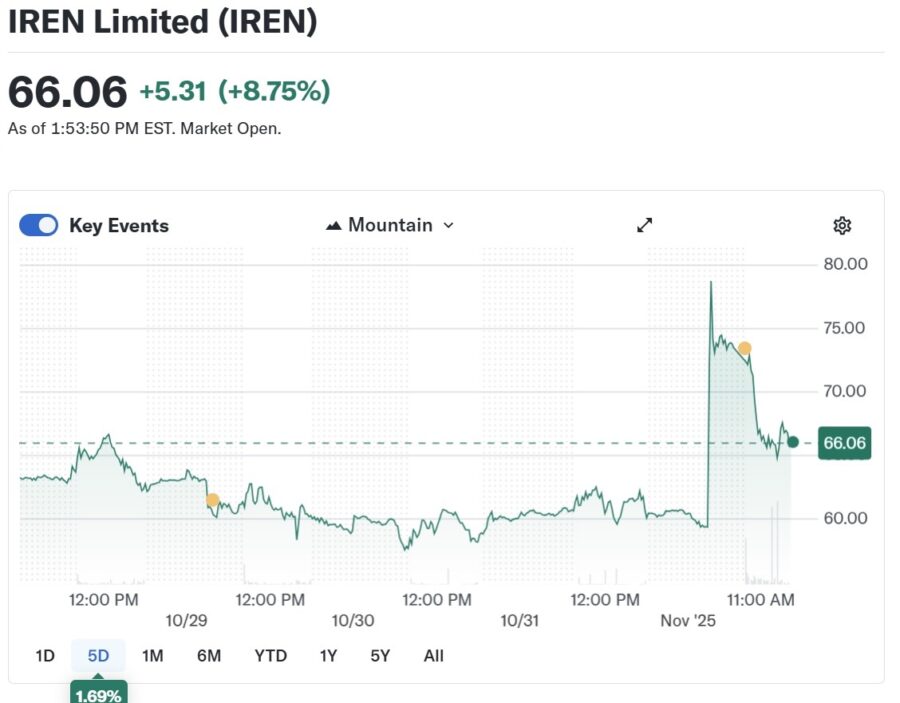Choose the YTD range
Screen dimensions: 900x703
pyautogui.click(x=270, y=656)
